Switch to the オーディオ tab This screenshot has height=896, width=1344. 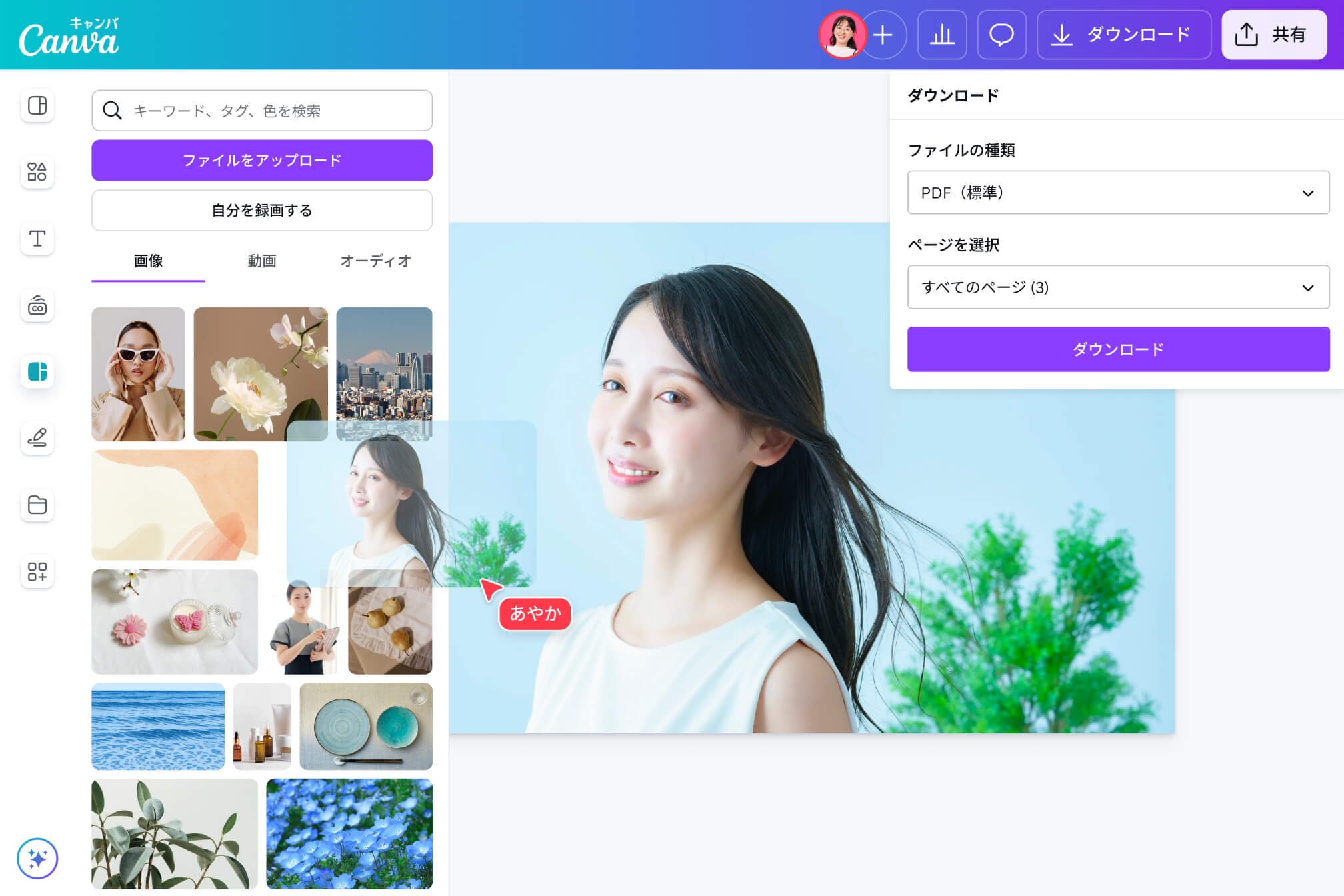click(375, 261)
